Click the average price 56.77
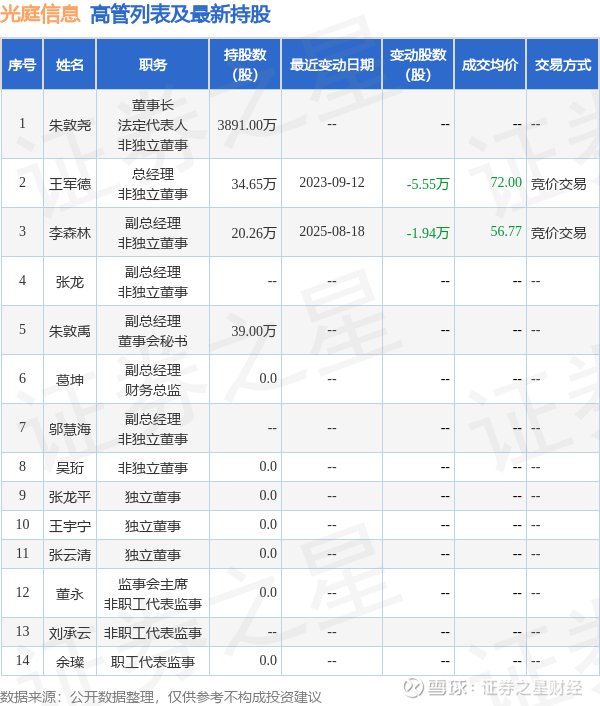 (x=506, y=231)
